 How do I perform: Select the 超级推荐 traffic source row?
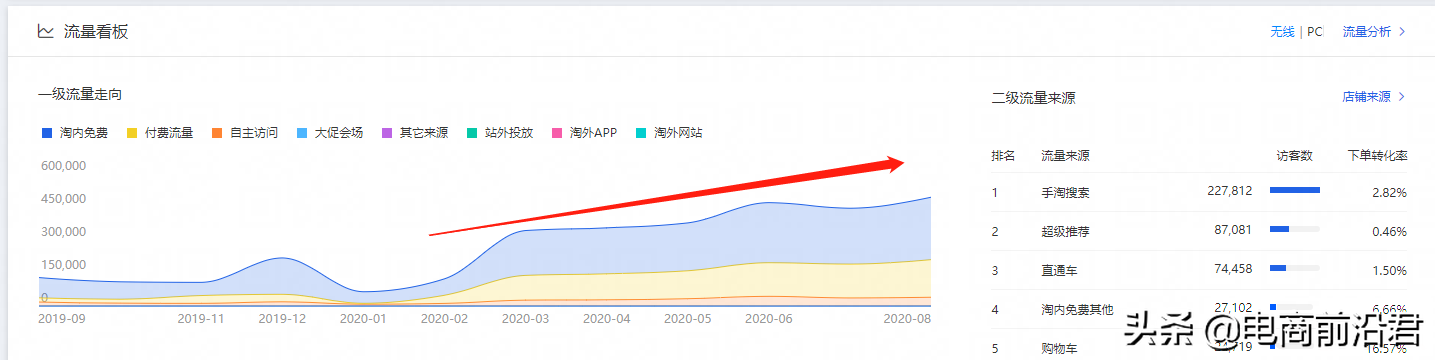(1199, 230)
